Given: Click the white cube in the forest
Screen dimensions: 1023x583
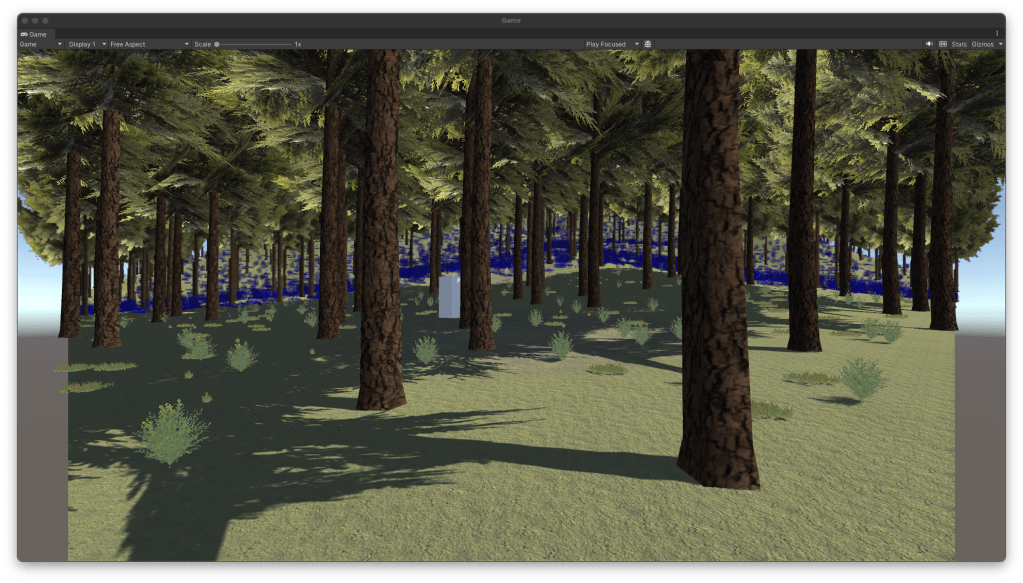Looking at the screenshot, I should [448, 297].
